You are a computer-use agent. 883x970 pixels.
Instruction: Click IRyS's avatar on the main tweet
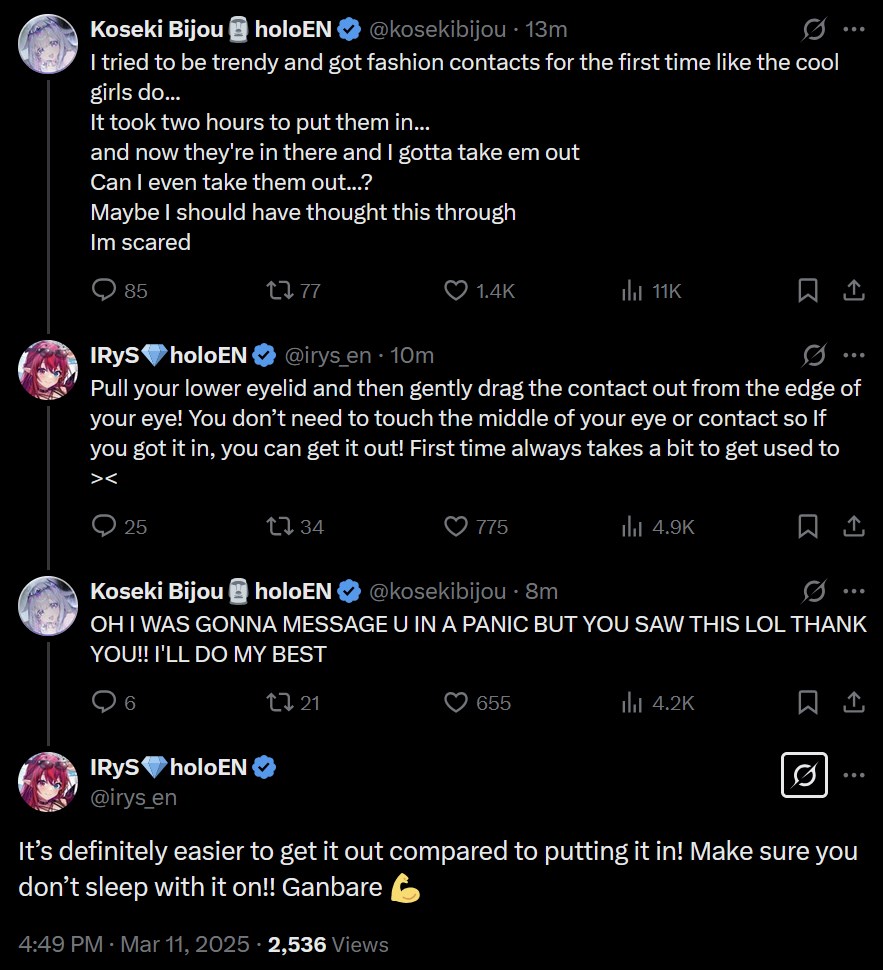[48, 781]
